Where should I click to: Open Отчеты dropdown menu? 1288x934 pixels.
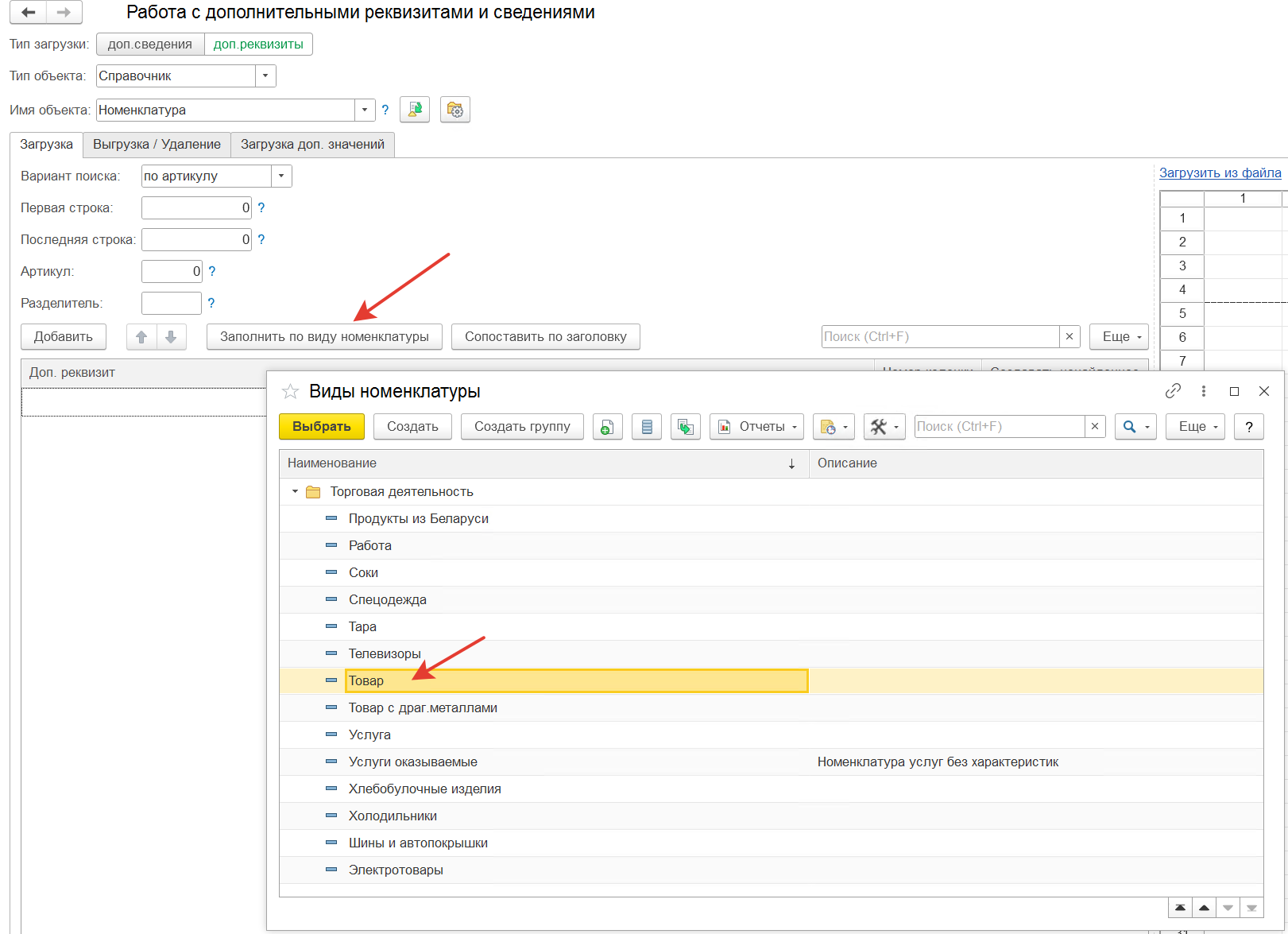point(756,427)
